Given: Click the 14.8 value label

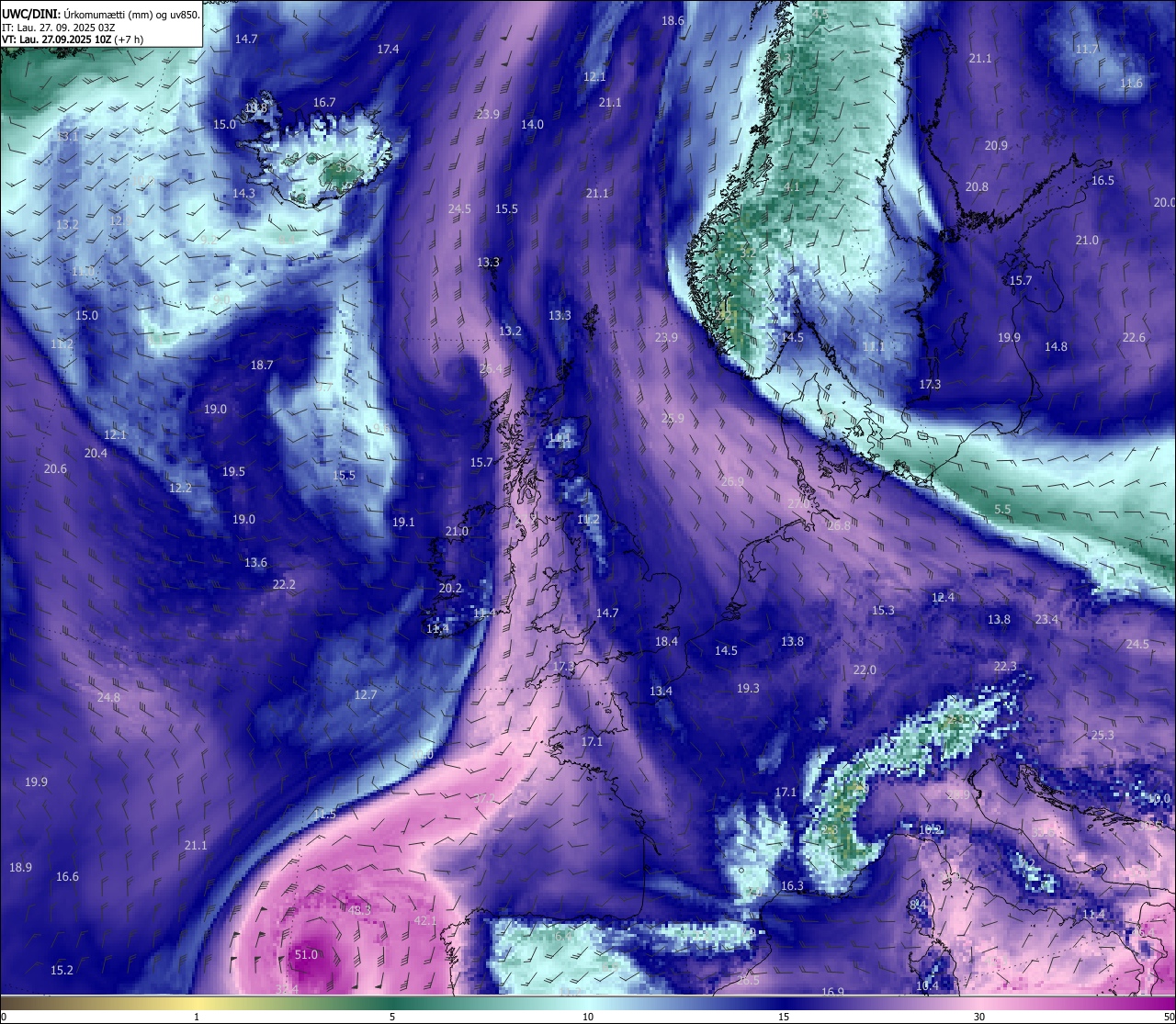Looking at the screenshot, I should [x=1056, y=347].
